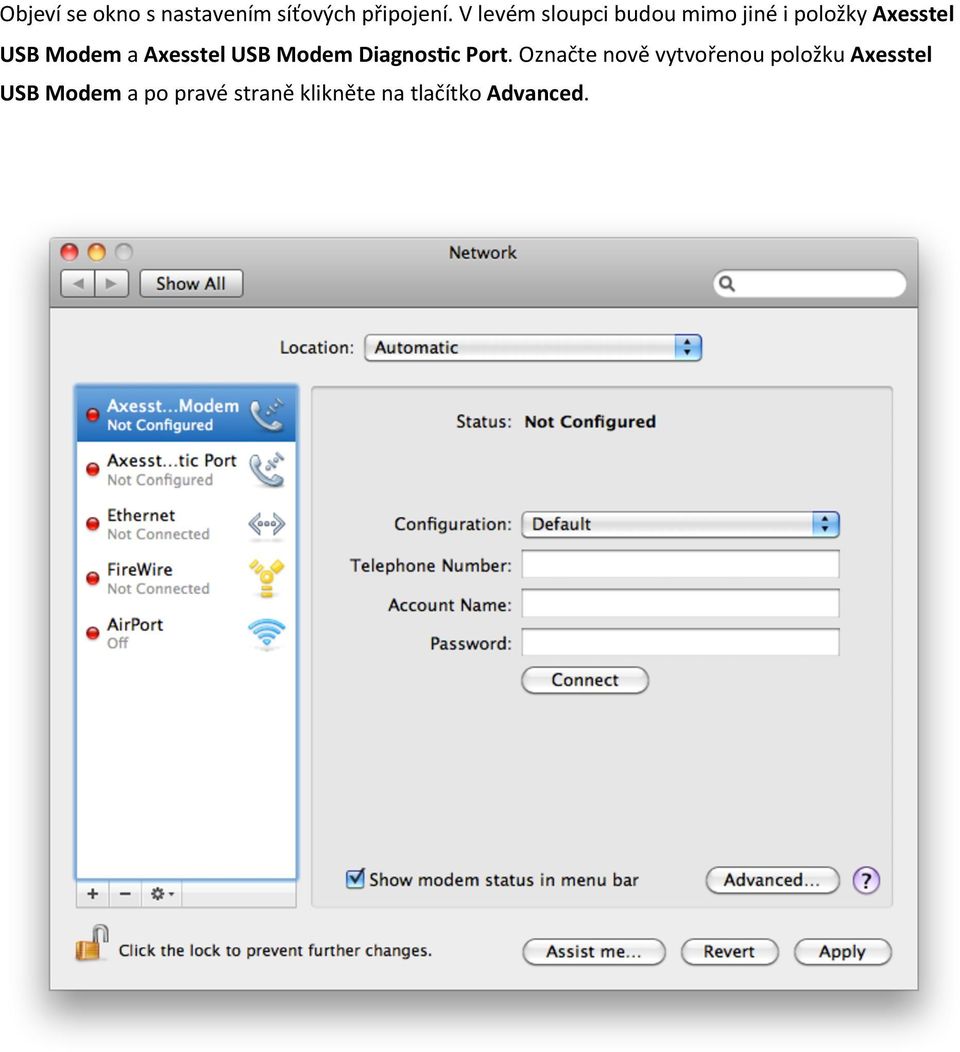
Task: Click the Assist me... button
Action: point(594,951)
